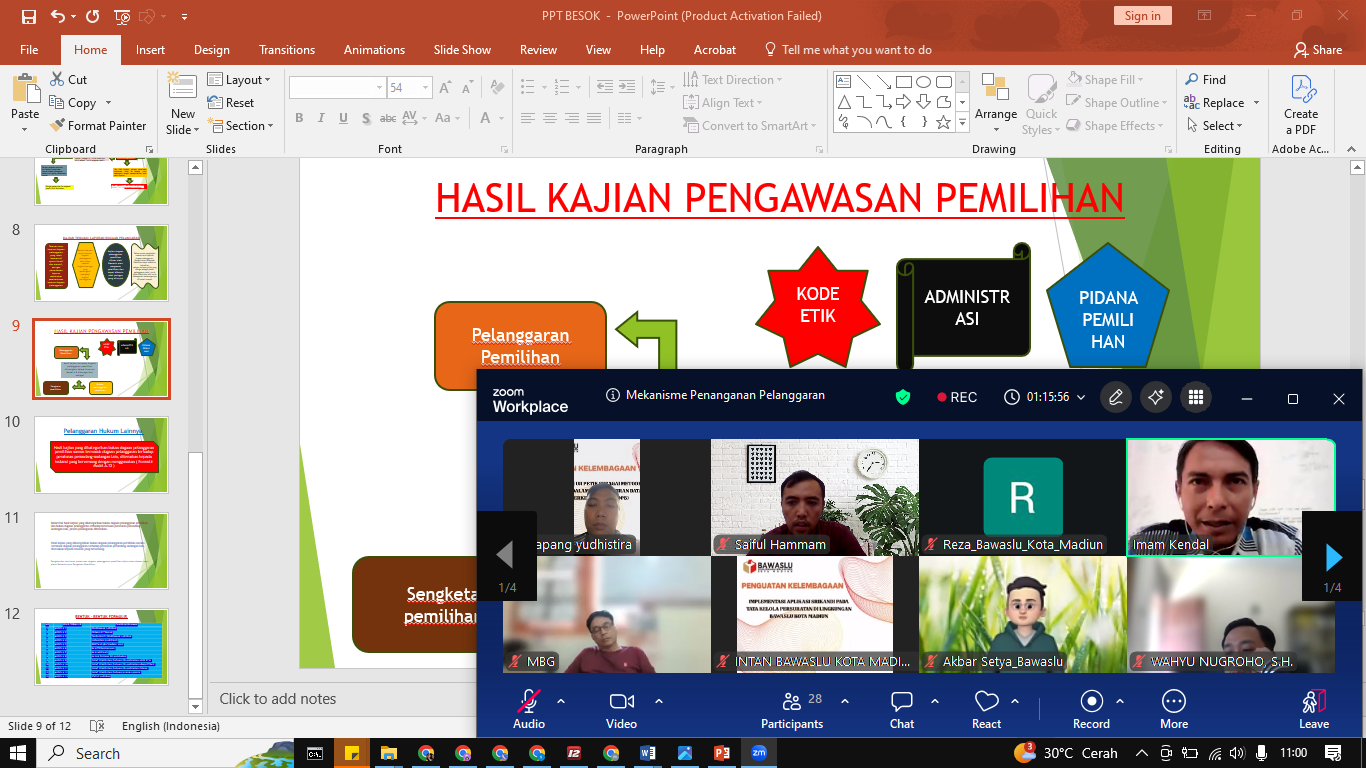Open the Section dropdown
The height and width of the screenshot is (768, 1366).
click(x=241, y=126)
